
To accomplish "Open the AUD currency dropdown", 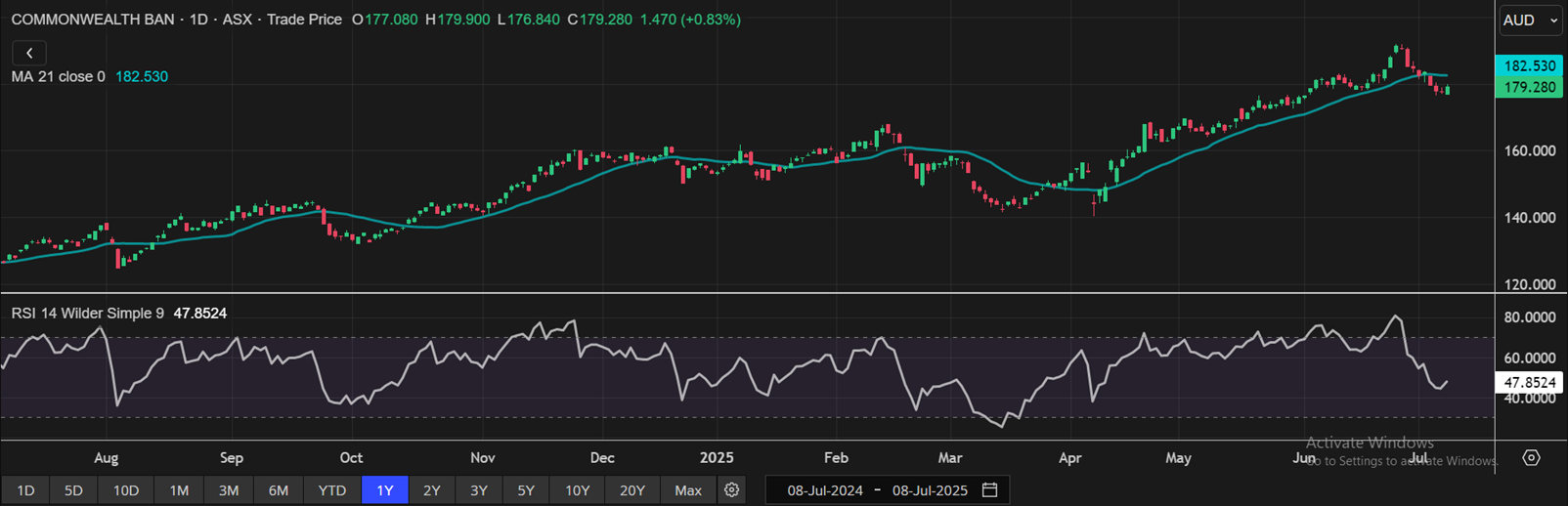I will (x=1530, y=21).
